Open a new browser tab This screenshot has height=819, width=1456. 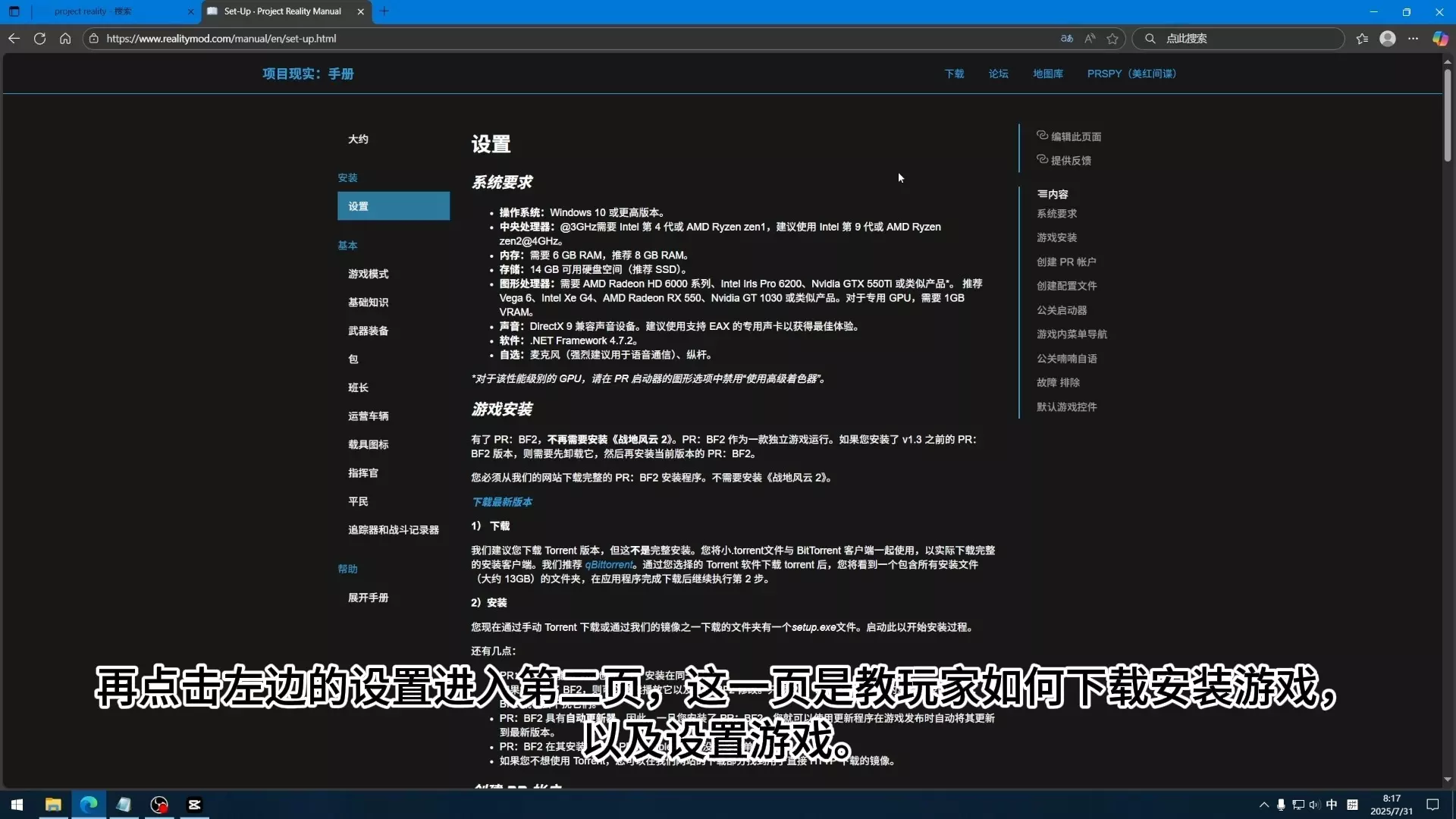[384, 11]
